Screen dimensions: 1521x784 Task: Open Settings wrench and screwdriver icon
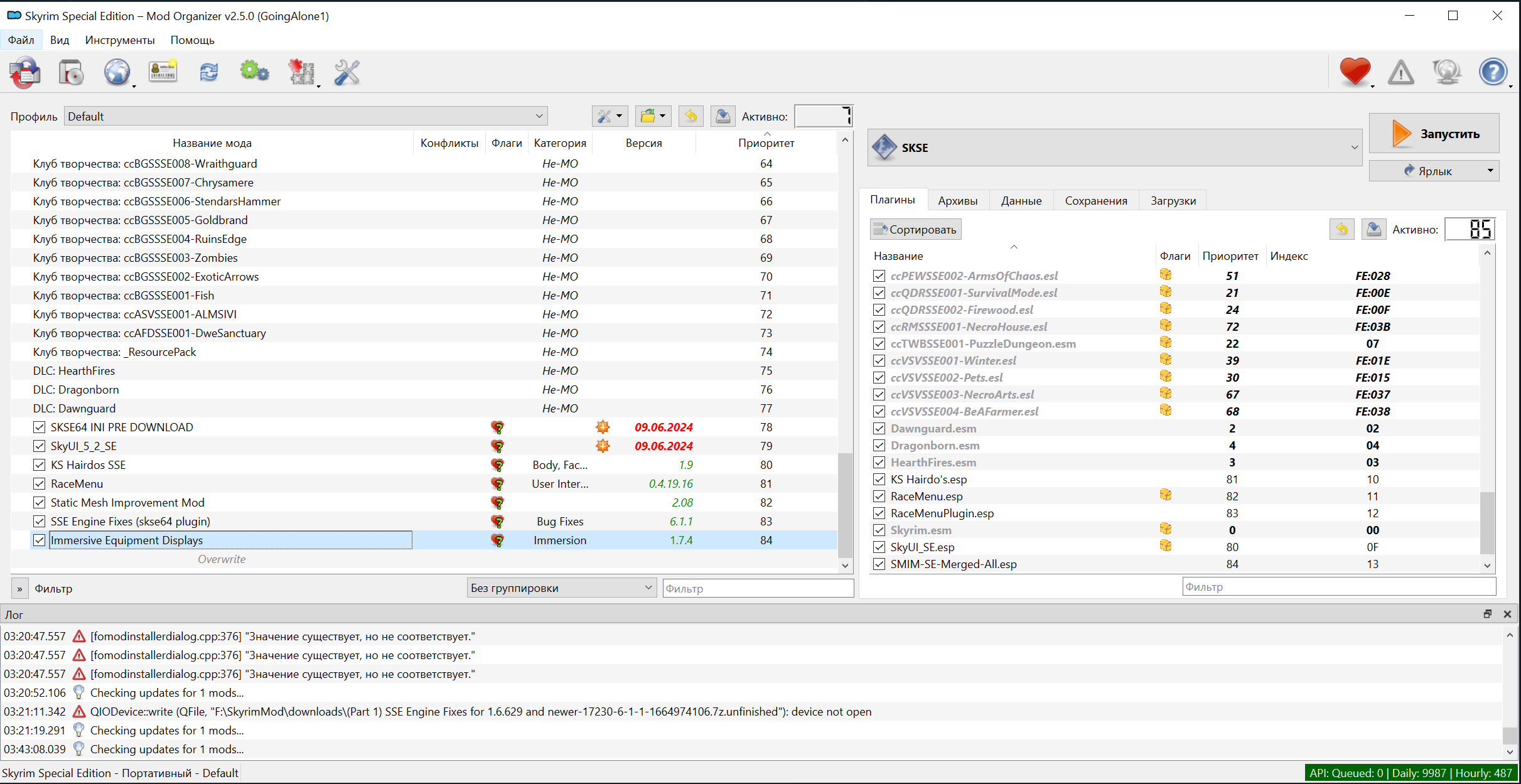click(347, 72)
